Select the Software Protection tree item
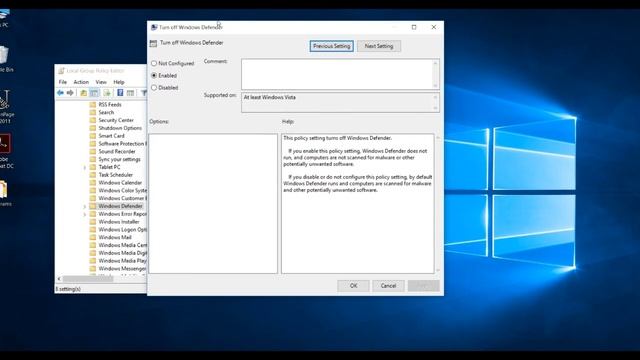Screen dimensions: 640x360 122,144
